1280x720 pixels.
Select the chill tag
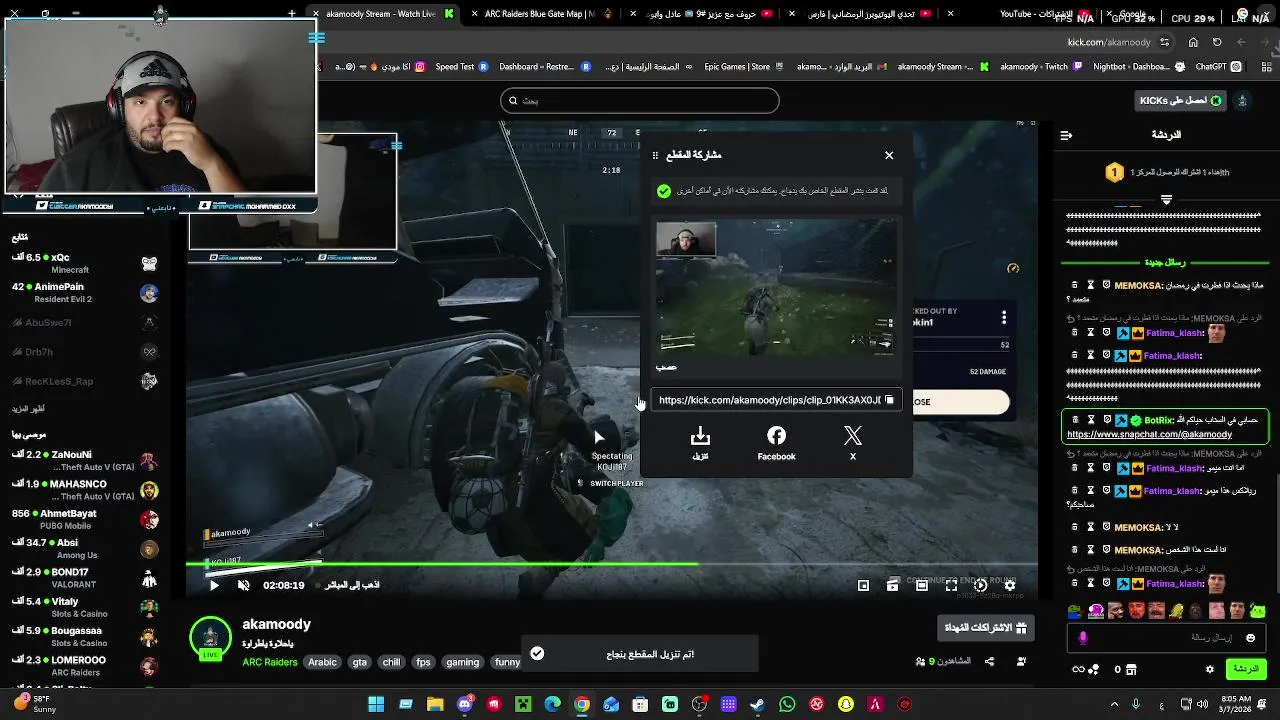(391, 662)
